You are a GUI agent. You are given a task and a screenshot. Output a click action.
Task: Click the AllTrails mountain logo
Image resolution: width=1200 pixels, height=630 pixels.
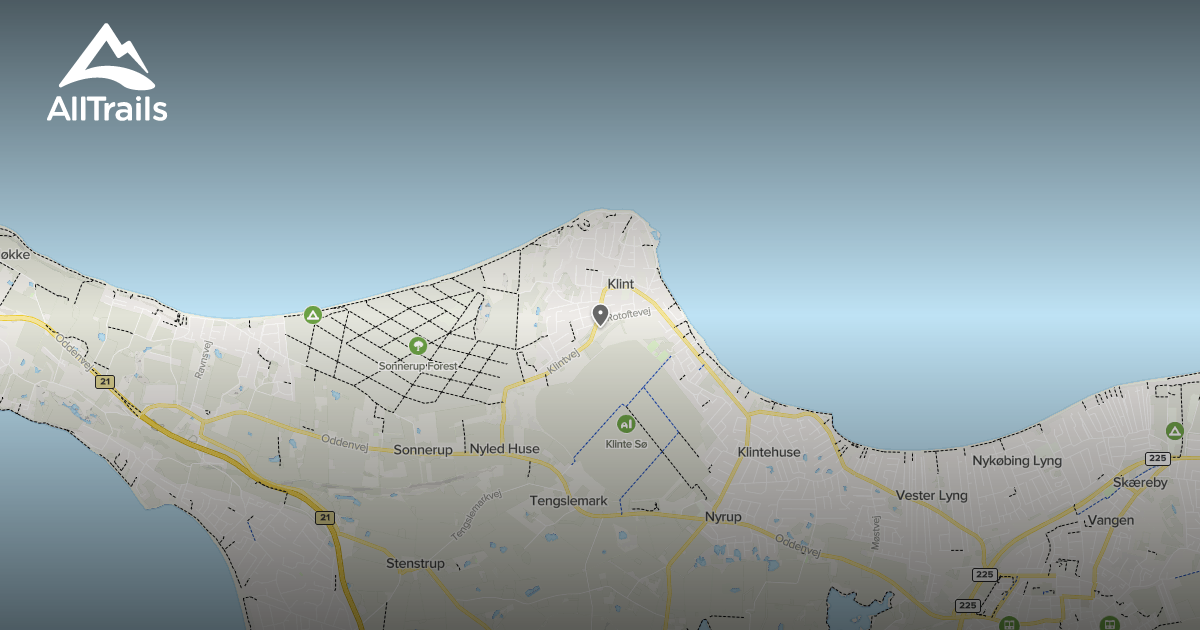[107, 55]
